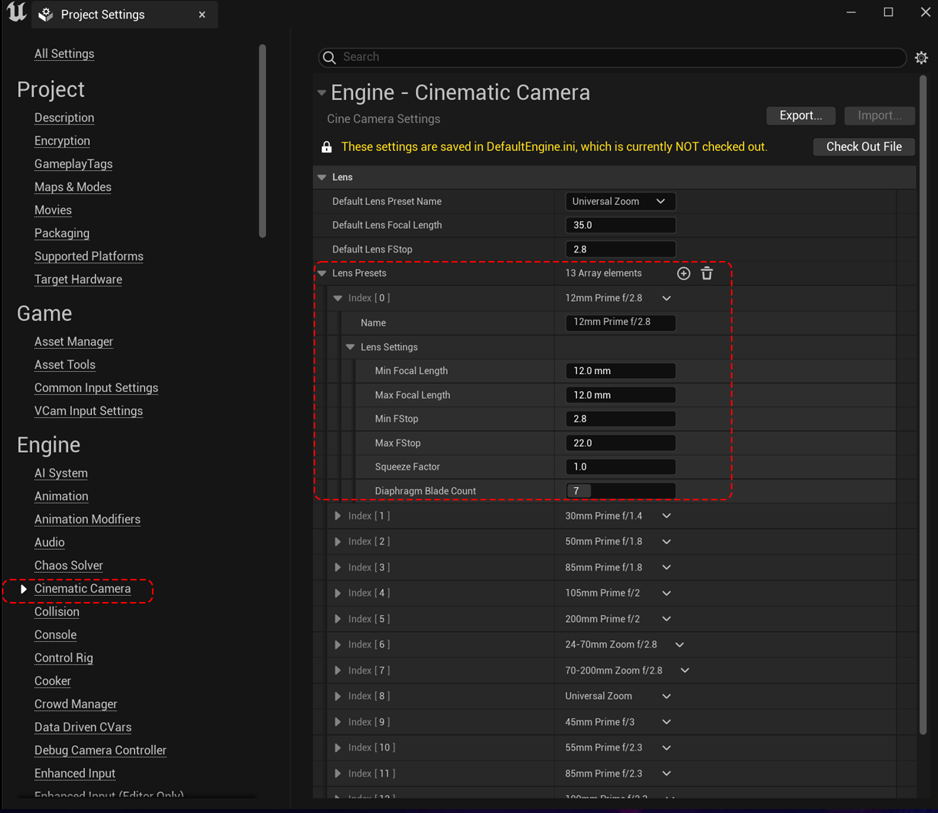Open the Description project settings
The image size is (938, 813).
tap(64, 118)
